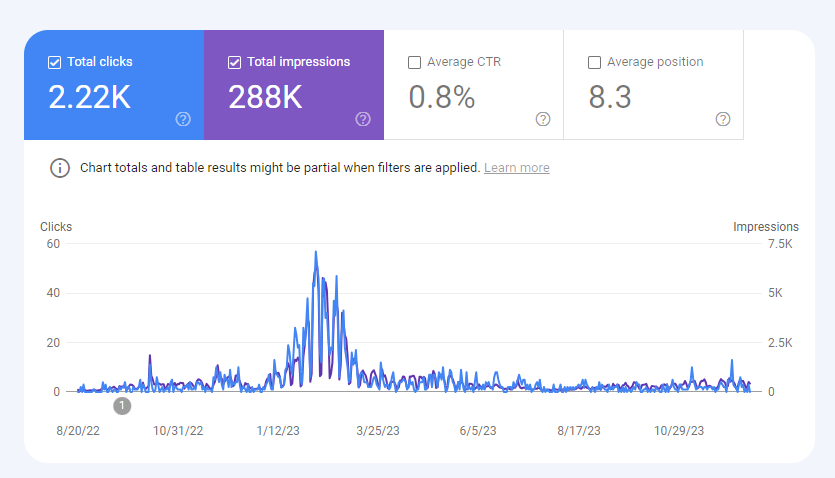Click the 8/17/23 date label
Image resolution: width=835 pixels, height=478 pixels.
point(578,431)
